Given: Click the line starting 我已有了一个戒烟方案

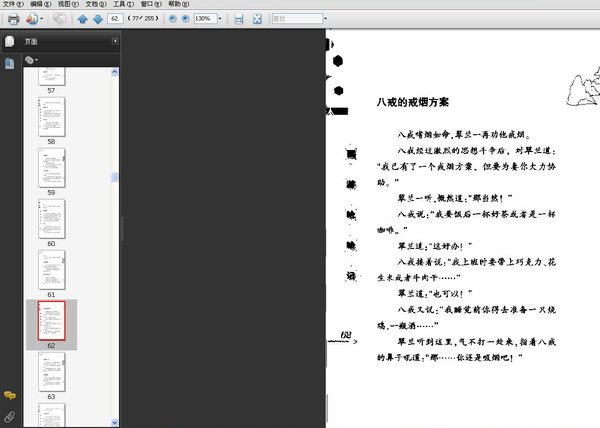Looking at the screenshot, I should click(466, 166).
